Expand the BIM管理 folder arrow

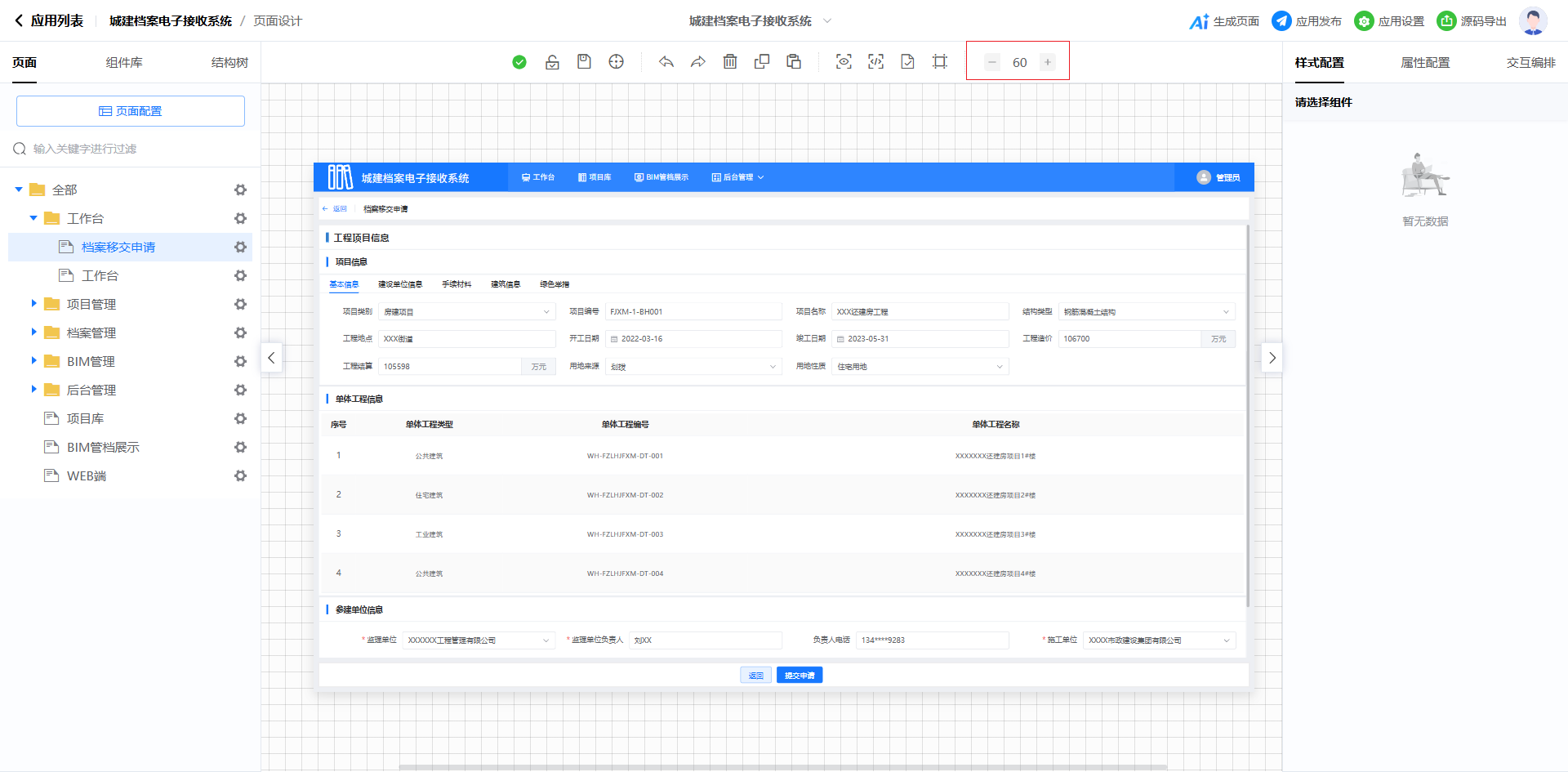click(33, 361)
